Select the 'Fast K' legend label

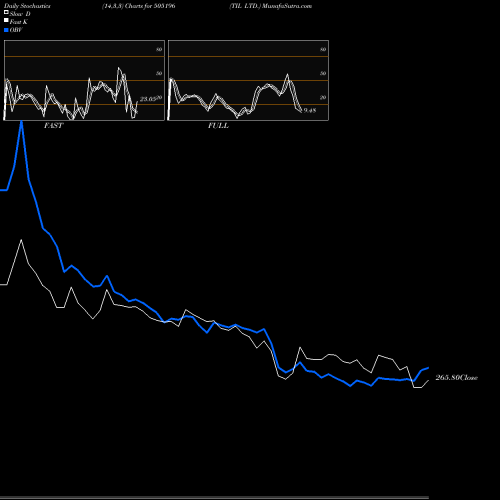[19, 22]
